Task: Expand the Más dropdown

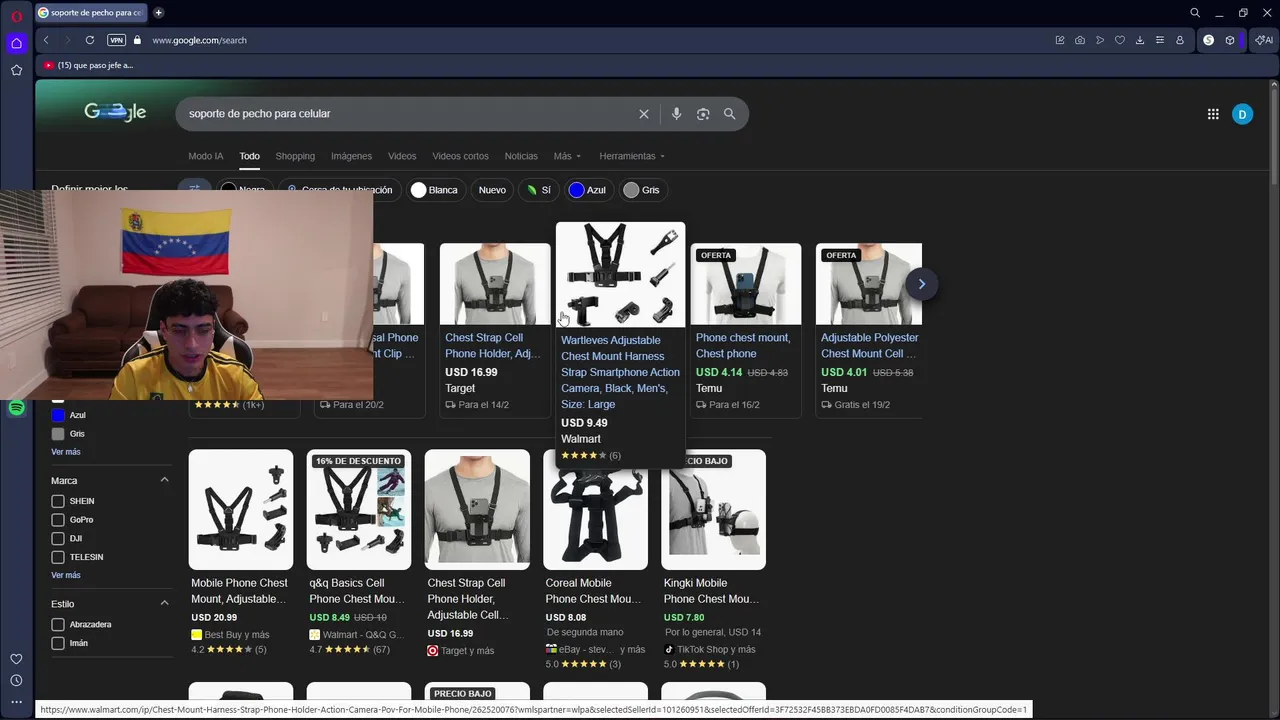Action: (567, 156)
